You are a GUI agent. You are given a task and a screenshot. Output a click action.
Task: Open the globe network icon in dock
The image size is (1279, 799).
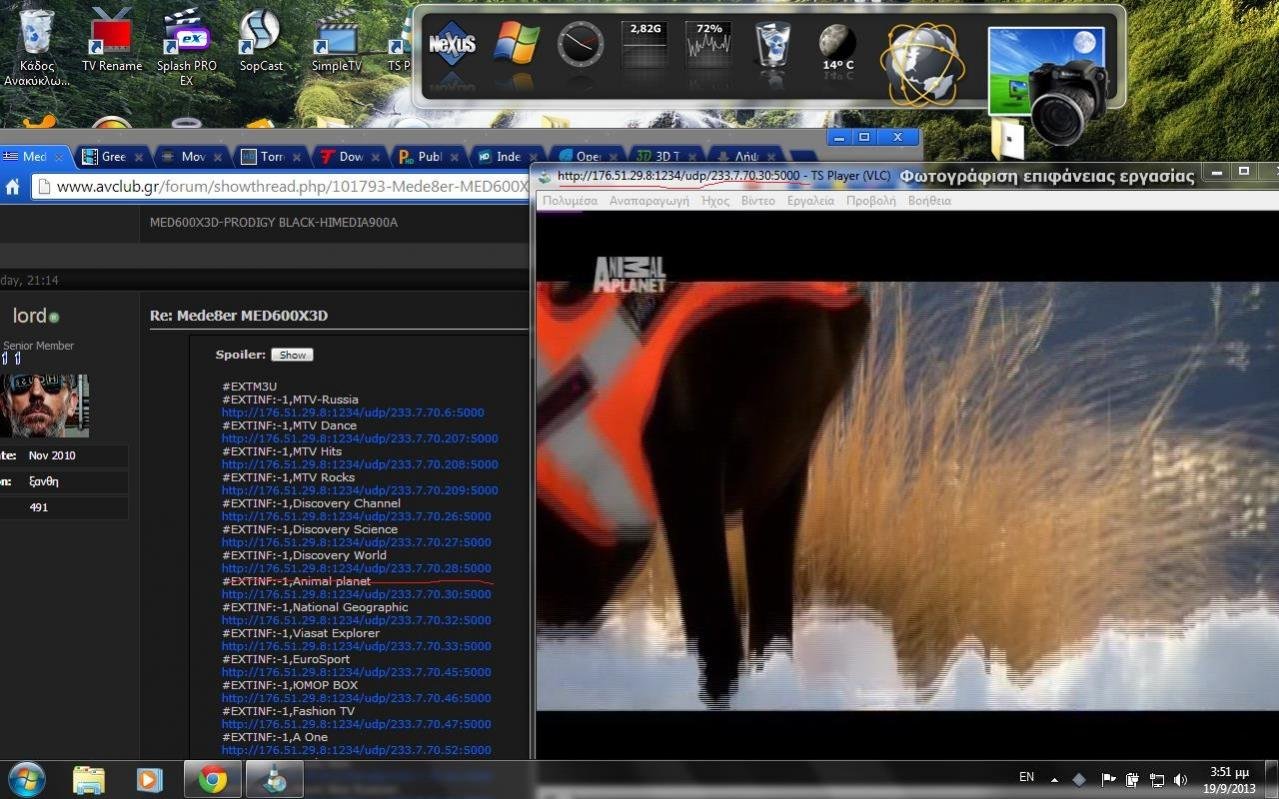[x=922, y=64]
